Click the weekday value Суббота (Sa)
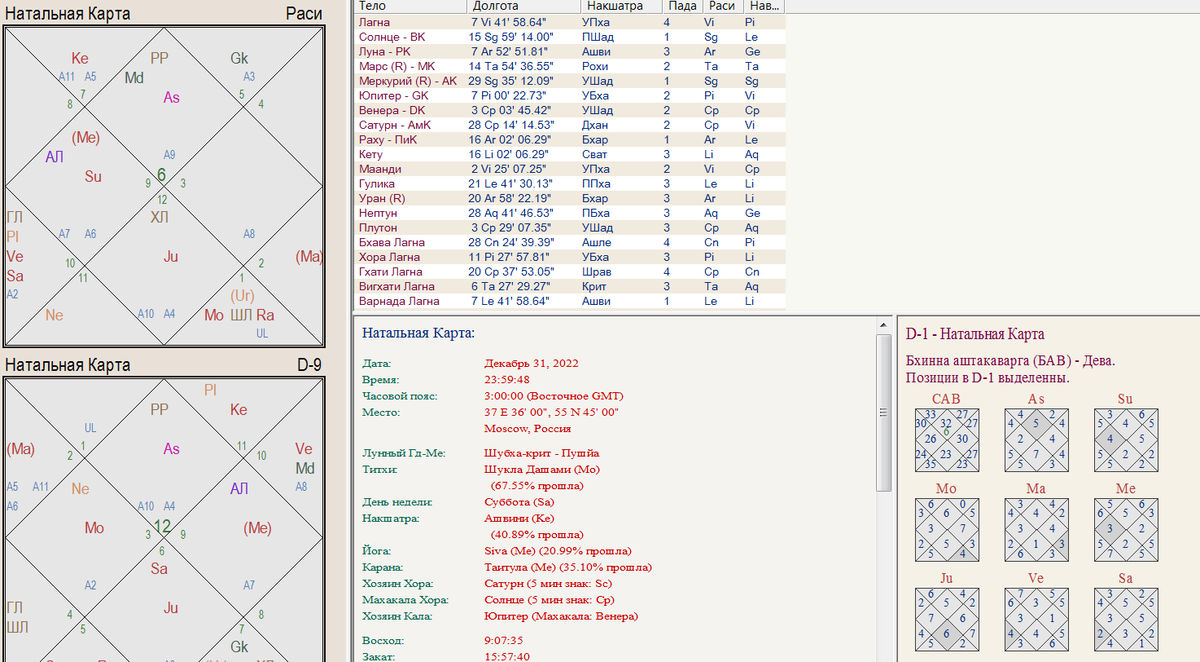Image resolution: width=1200 pixels, height=662 pixels. click(x=520, y=502)
